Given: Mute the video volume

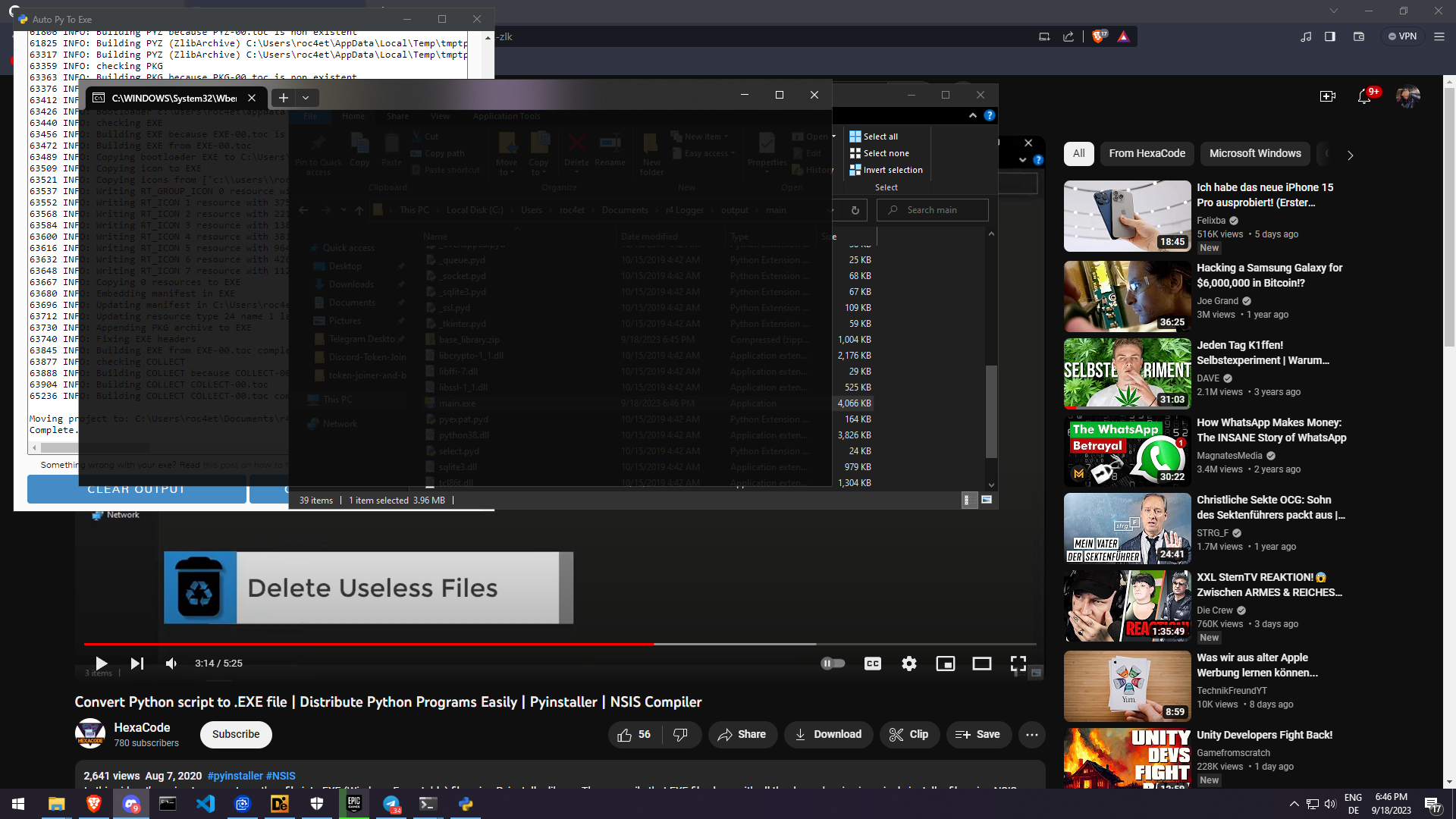Looking at the screenshot, I should tap(171, 664).
